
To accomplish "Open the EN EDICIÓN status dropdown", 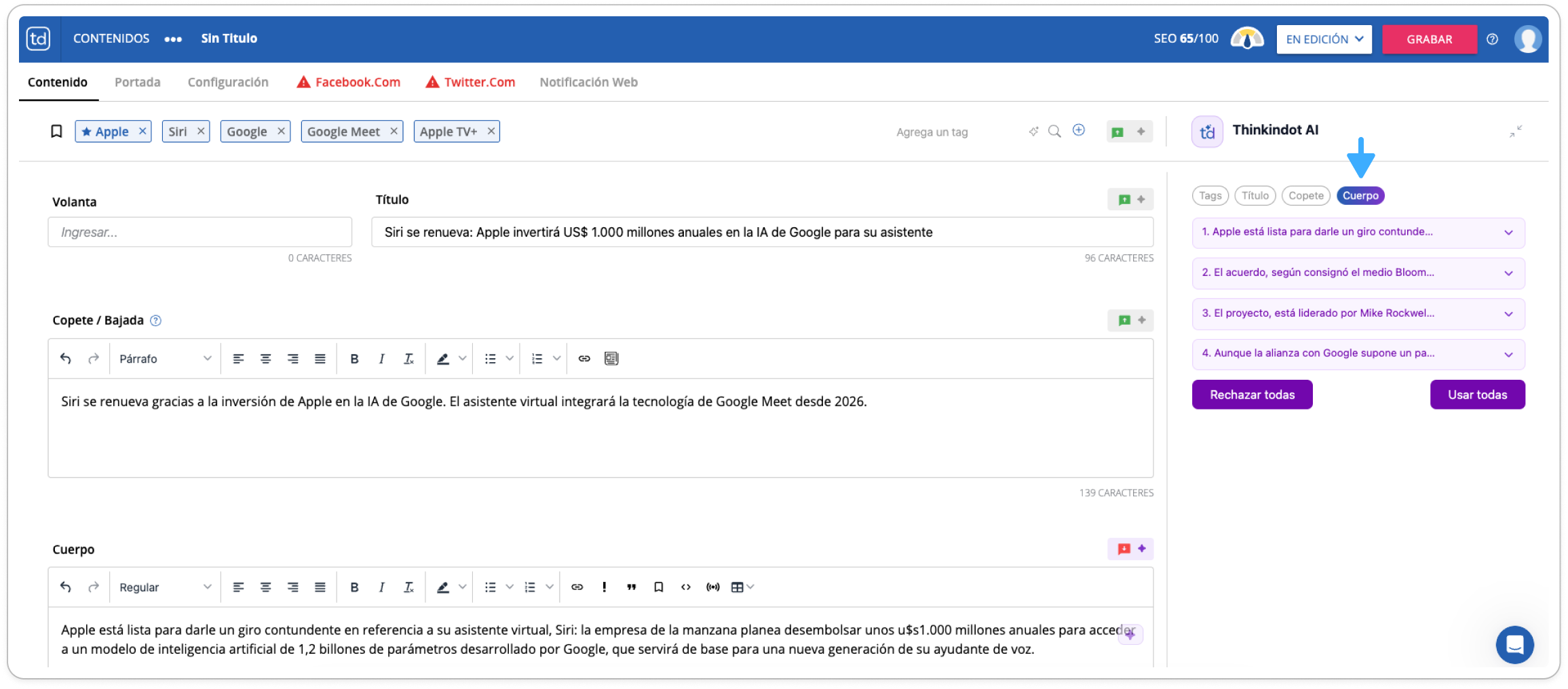I will (x=1324, y=39).
